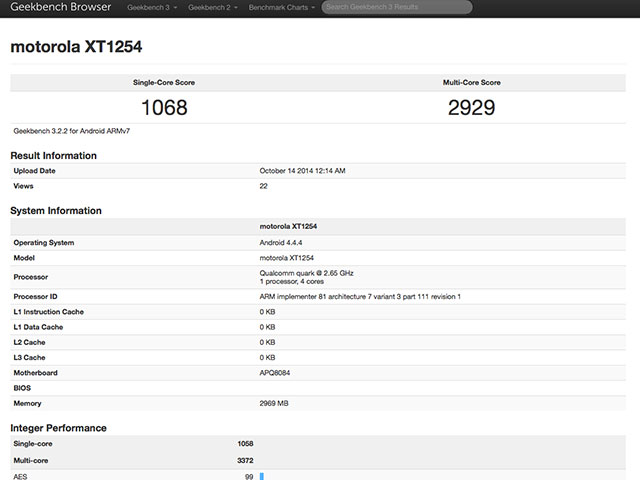The width and height of the screenshot is (640, 480).
Task: Select the Memory value 2969 MB
Action: pos(274,403)
